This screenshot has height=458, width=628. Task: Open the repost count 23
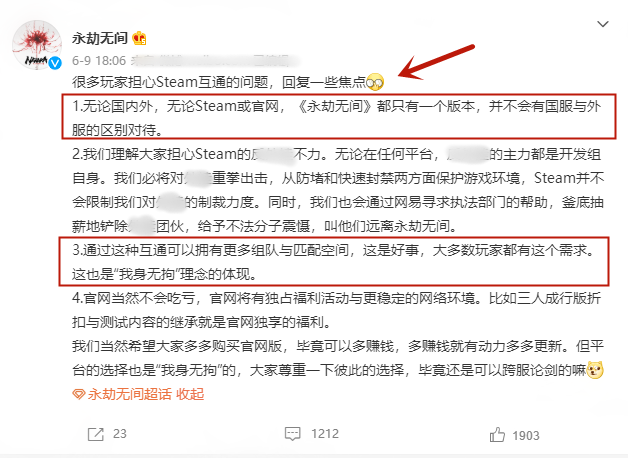[119, 434]
